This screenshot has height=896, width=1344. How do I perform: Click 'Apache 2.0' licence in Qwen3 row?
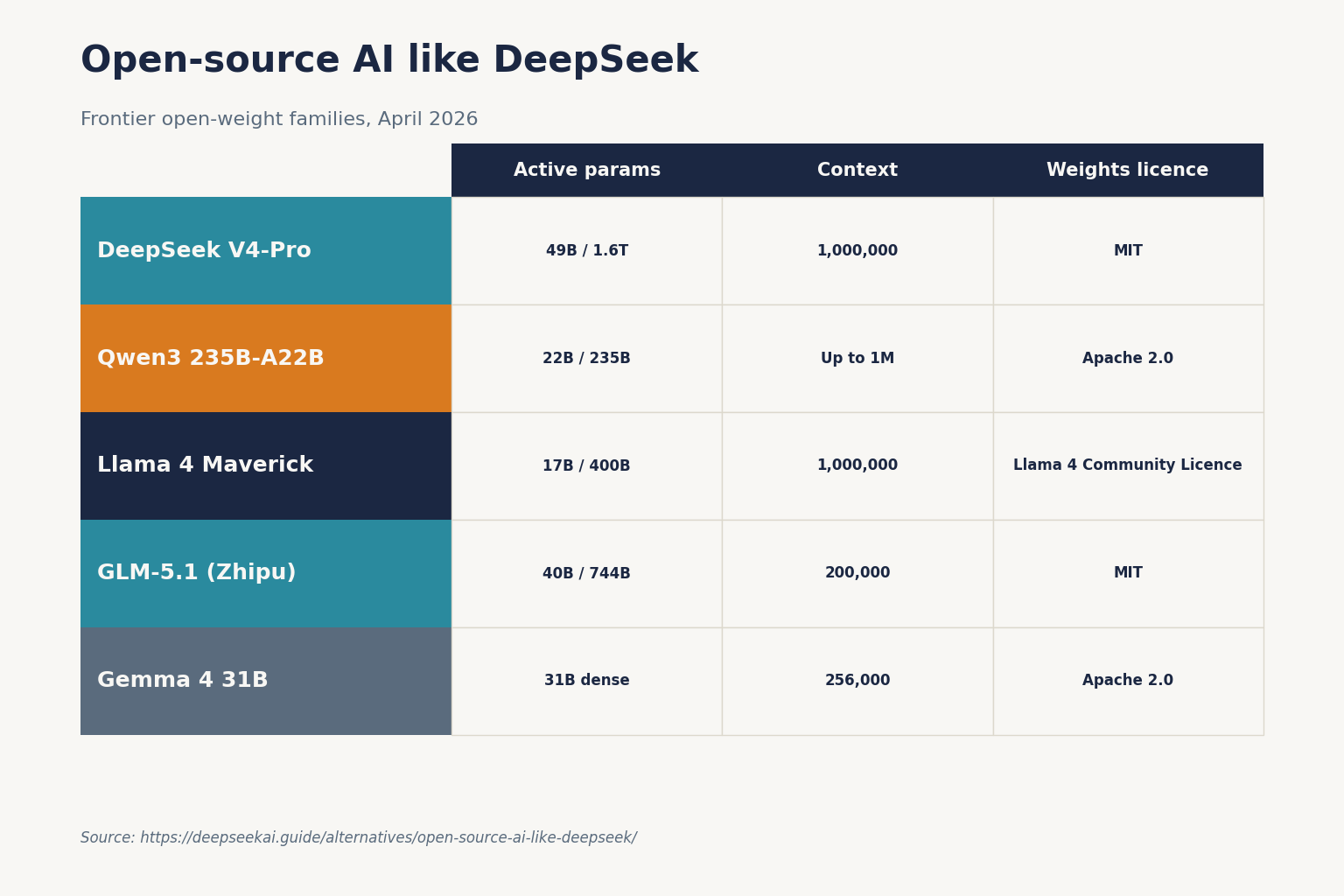[x=1128, y=359]
